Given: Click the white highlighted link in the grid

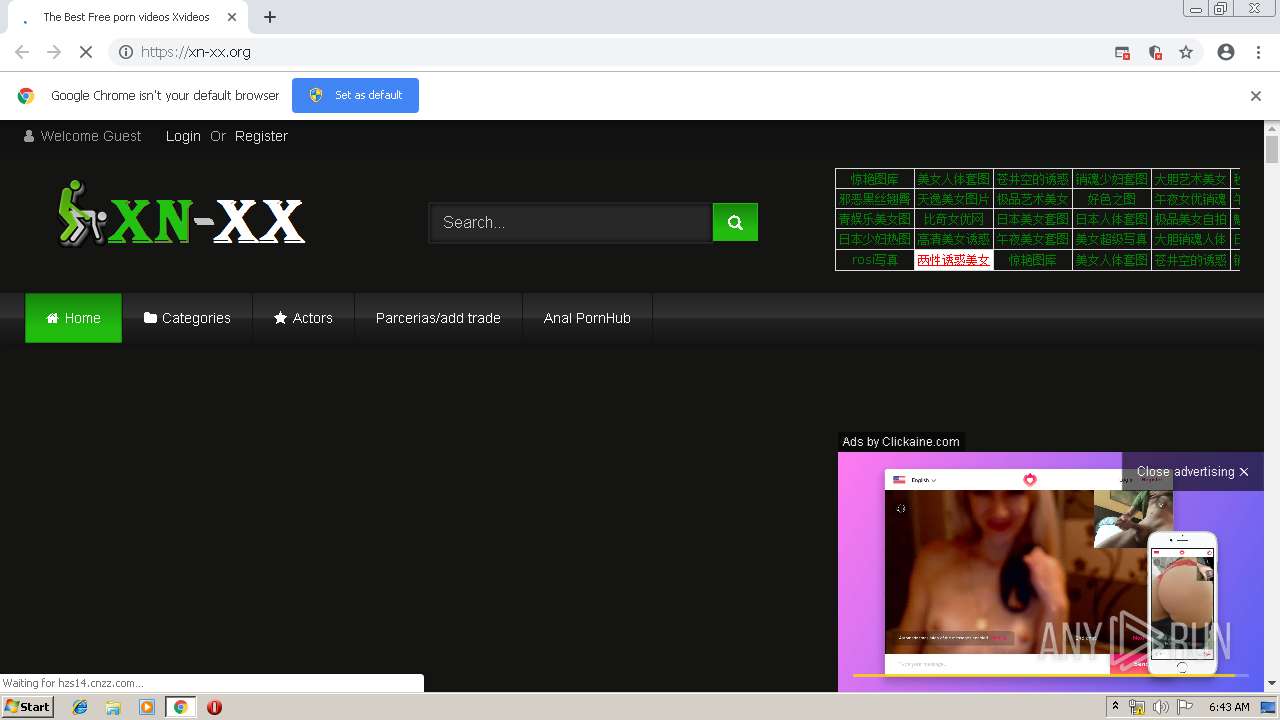Looking at the screenshot, I should tap(953, 260).
